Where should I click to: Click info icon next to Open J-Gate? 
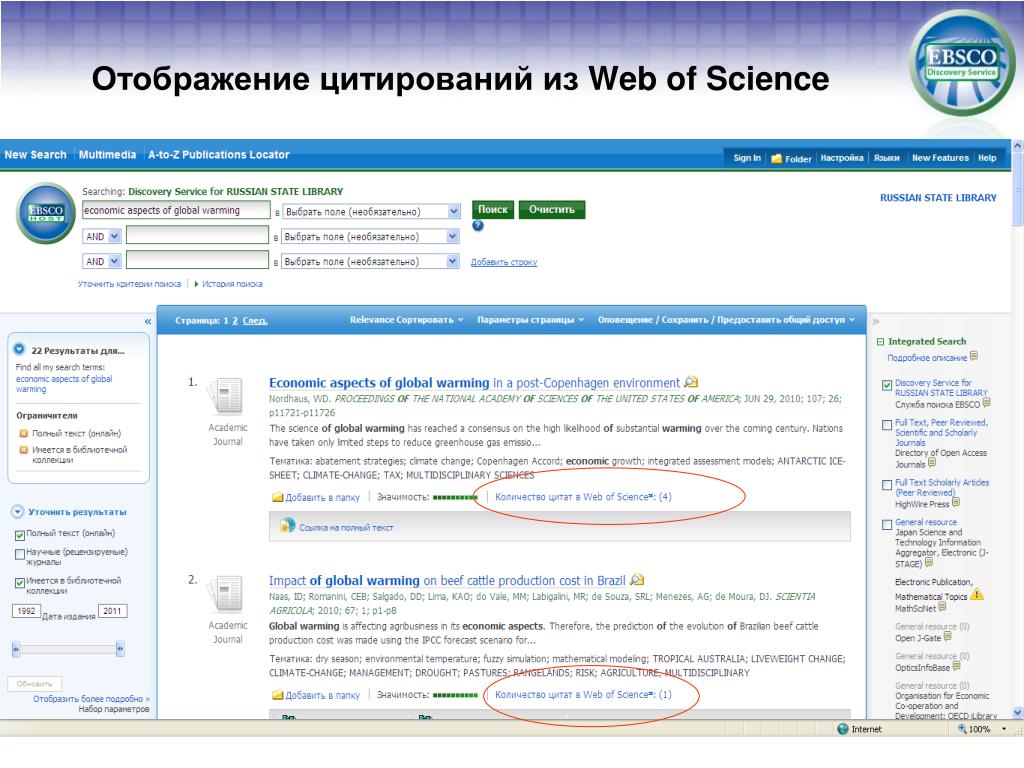[x=948, y=637]
